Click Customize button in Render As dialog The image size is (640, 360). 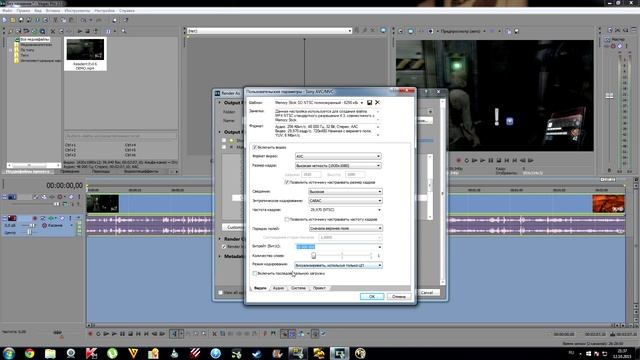(x=233, y=227)
